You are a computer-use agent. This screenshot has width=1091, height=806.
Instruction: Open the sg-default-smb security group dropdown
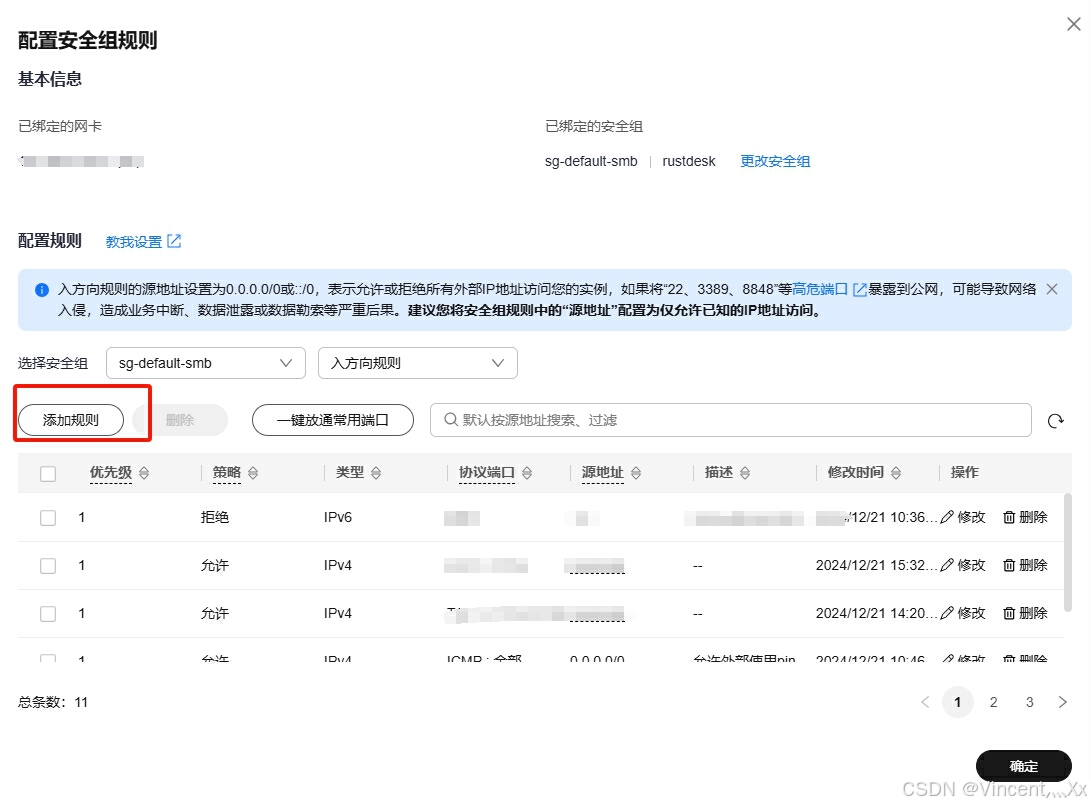click(x=205, y=363)
